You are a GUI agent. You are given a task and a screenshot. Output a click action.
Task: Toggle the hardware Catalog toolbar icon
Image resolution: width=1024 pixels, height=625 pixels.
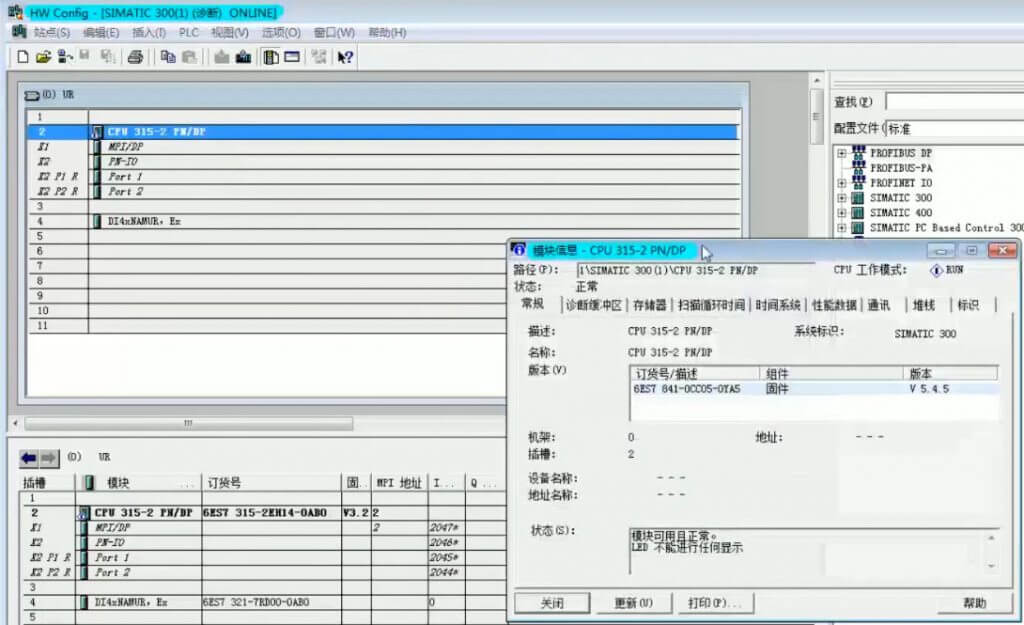click(271, 57)
